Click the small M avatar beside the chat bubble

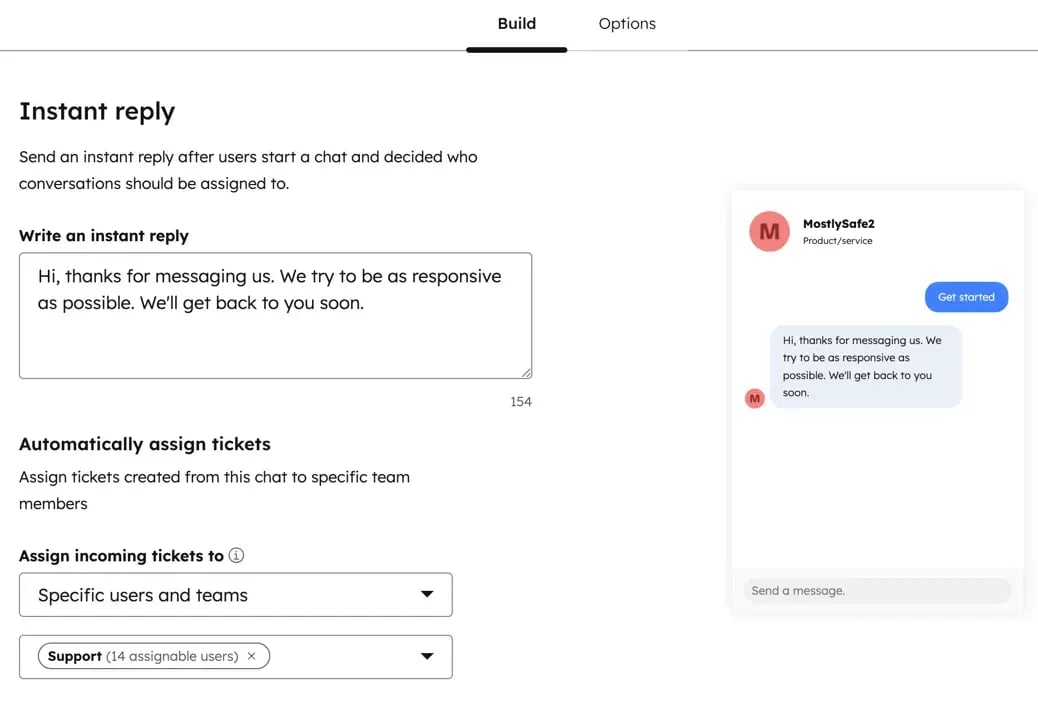point(755,399)
